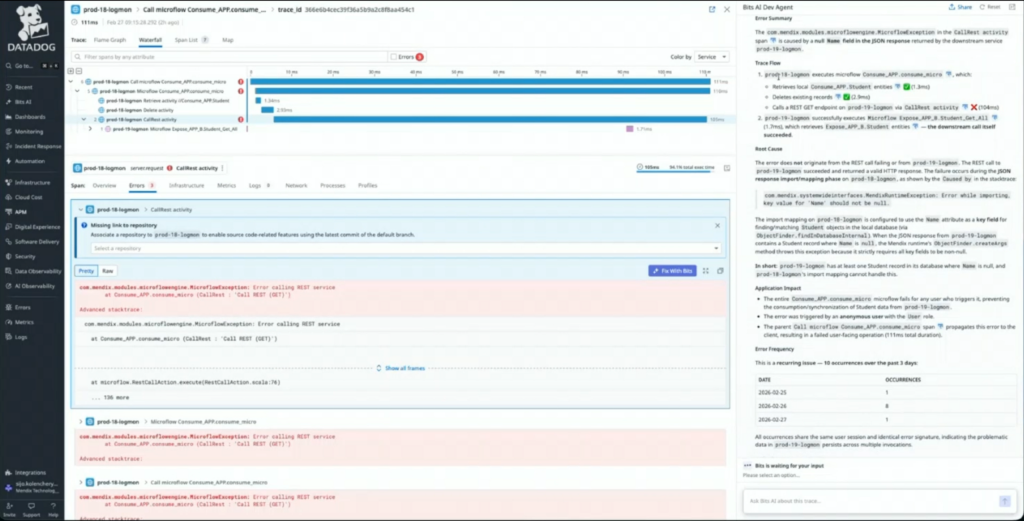Open the Select a repository dropdown

click(x=405, y=247)
